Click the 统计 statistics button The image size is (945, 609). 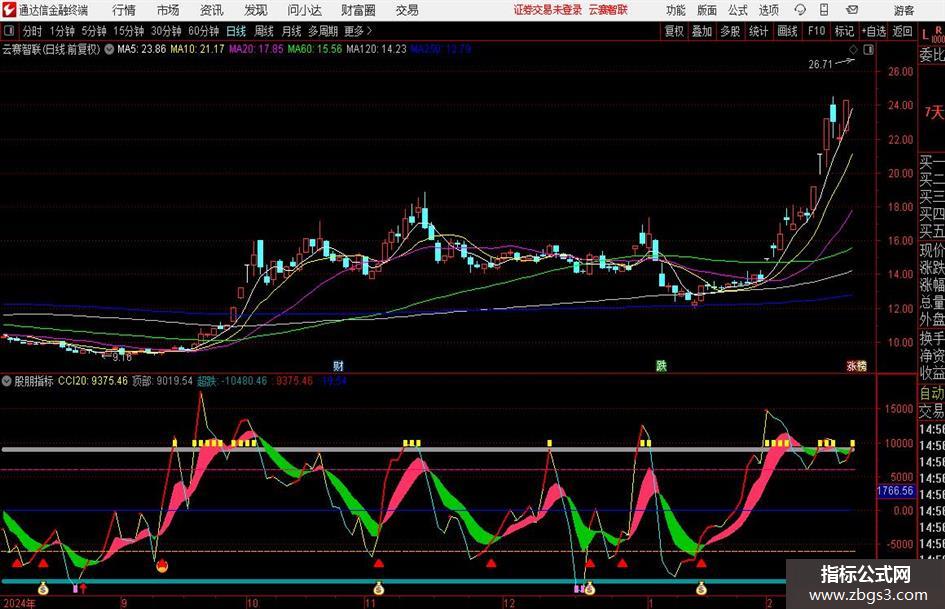(x=758, y=31)
